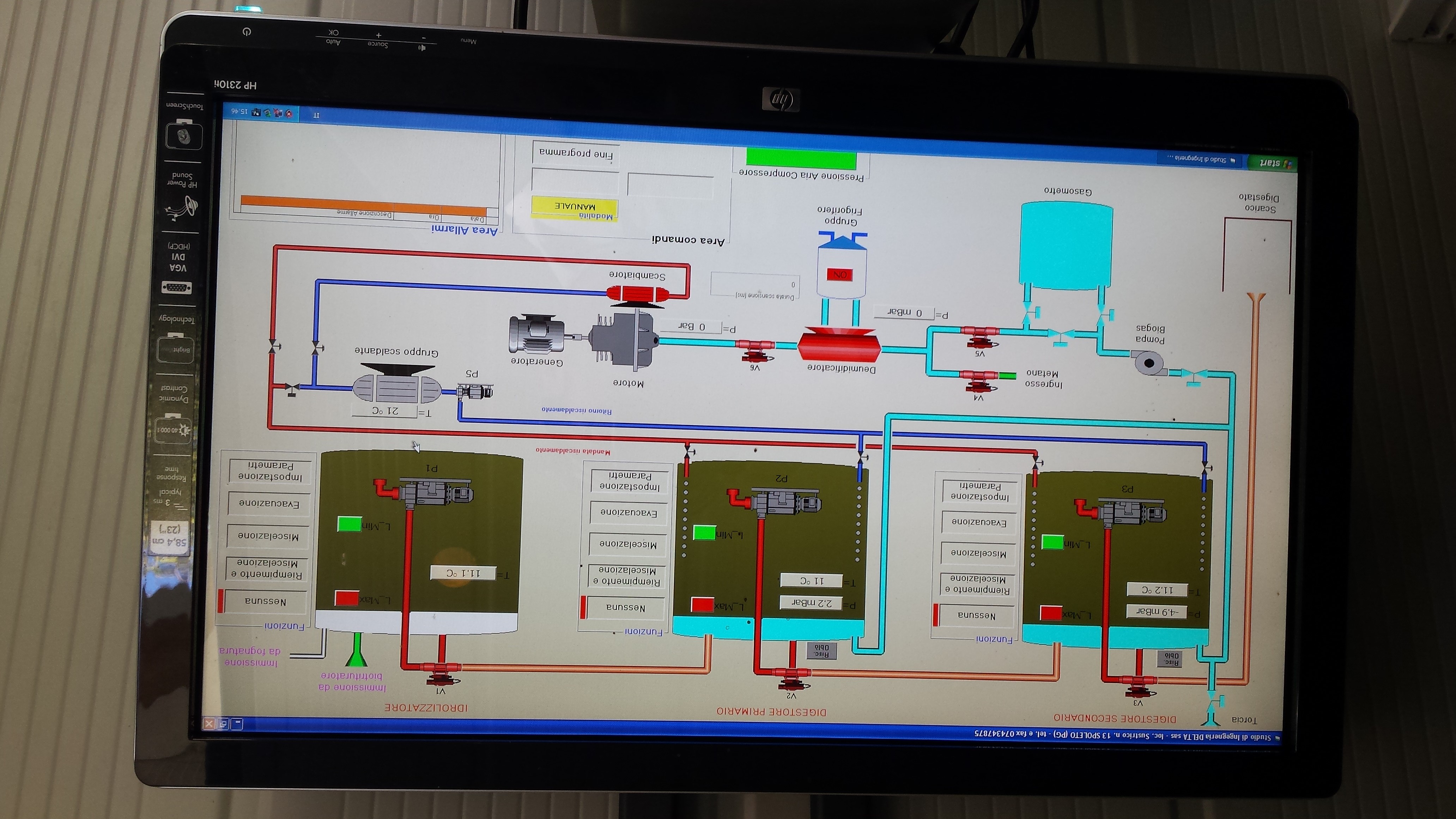Select Evacuazione for Digestore Secondario
The height and width of the screenshot is (819, 1456).
(x=979, y=522)
